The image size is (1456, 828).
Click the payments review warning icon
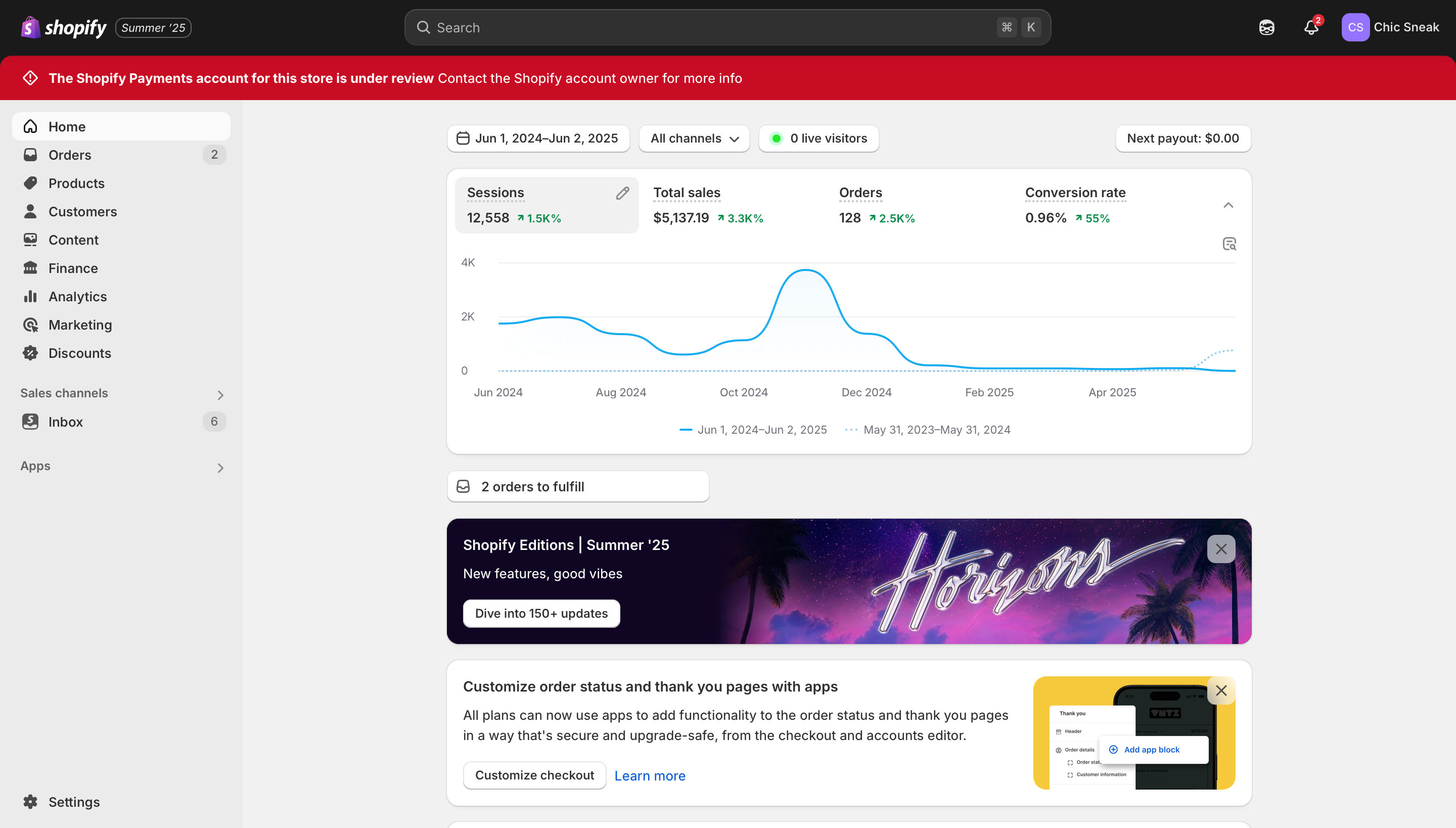[x=31, y=78]
